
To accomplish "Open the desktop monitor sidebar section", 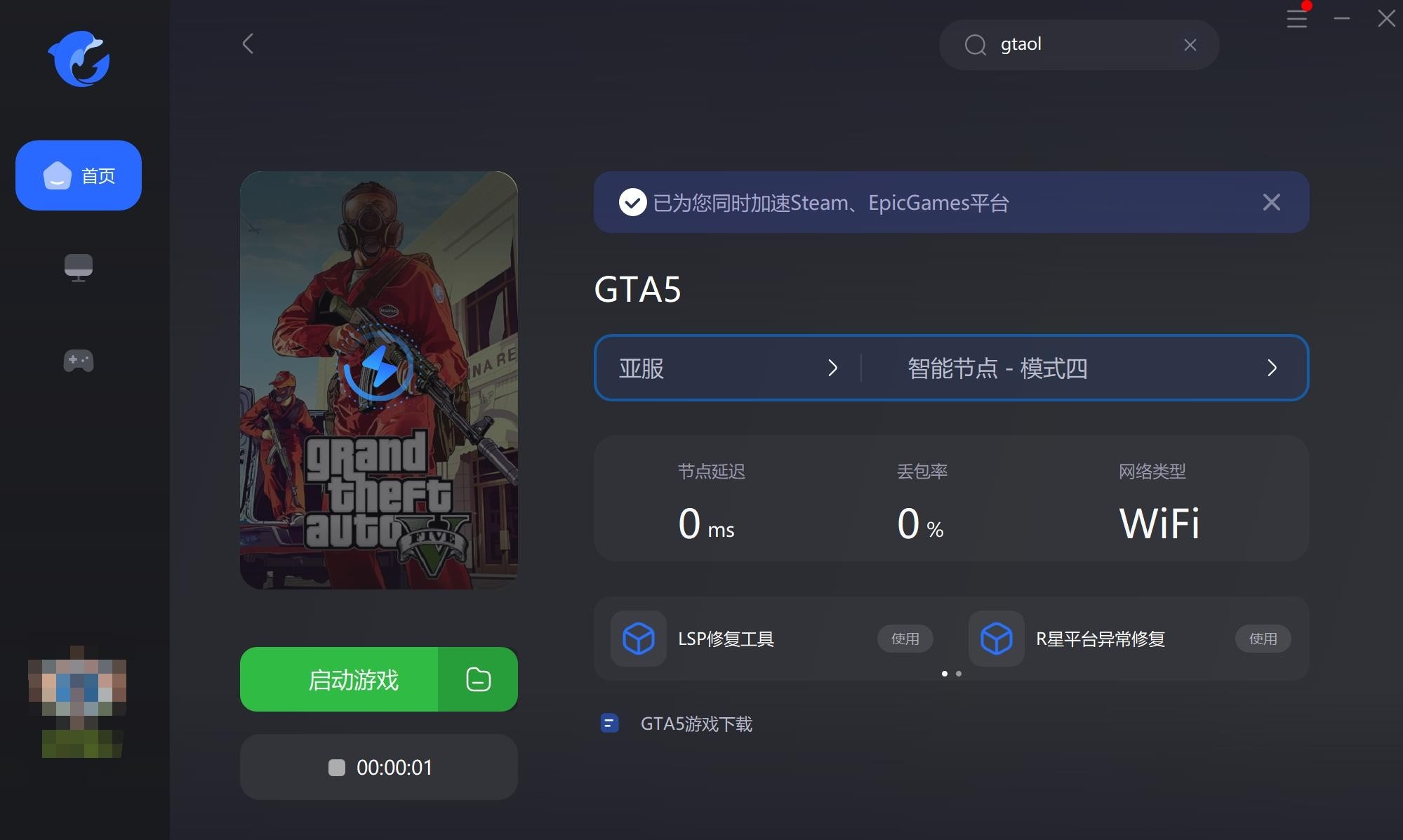I will tap(79, 267).
